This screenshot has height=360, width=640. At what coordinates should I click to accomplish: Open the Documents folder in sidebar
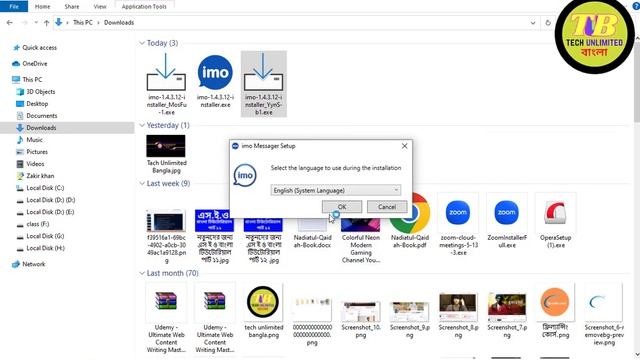(x=42, y=116)
